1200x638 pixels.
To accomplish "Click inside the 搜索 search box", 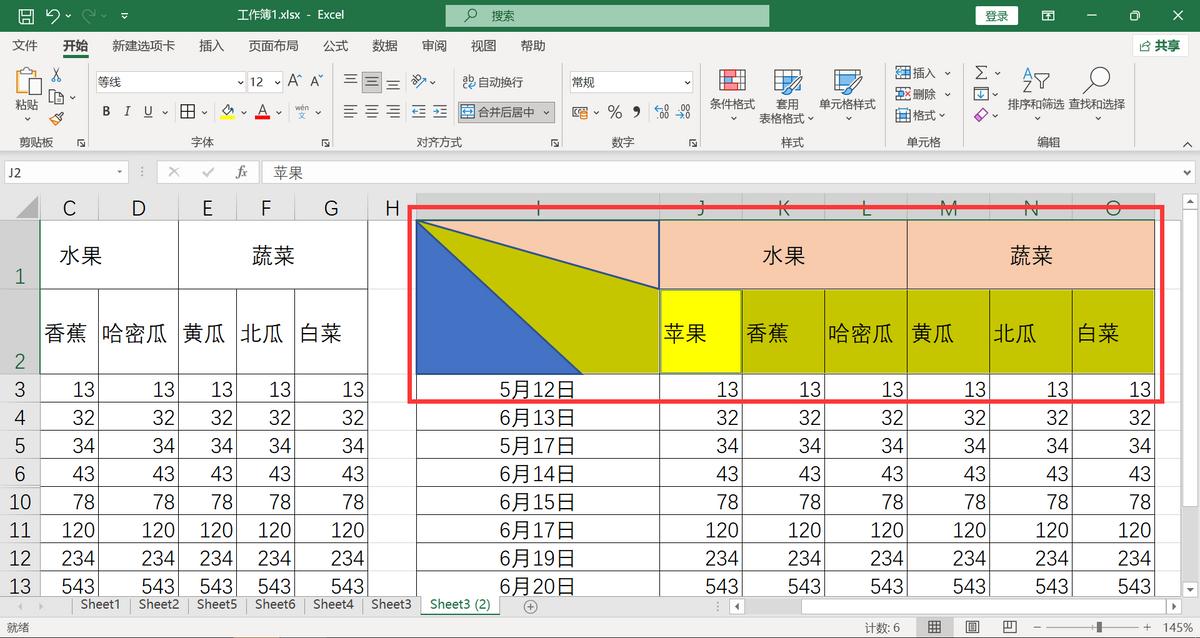I will click(607, 15).
